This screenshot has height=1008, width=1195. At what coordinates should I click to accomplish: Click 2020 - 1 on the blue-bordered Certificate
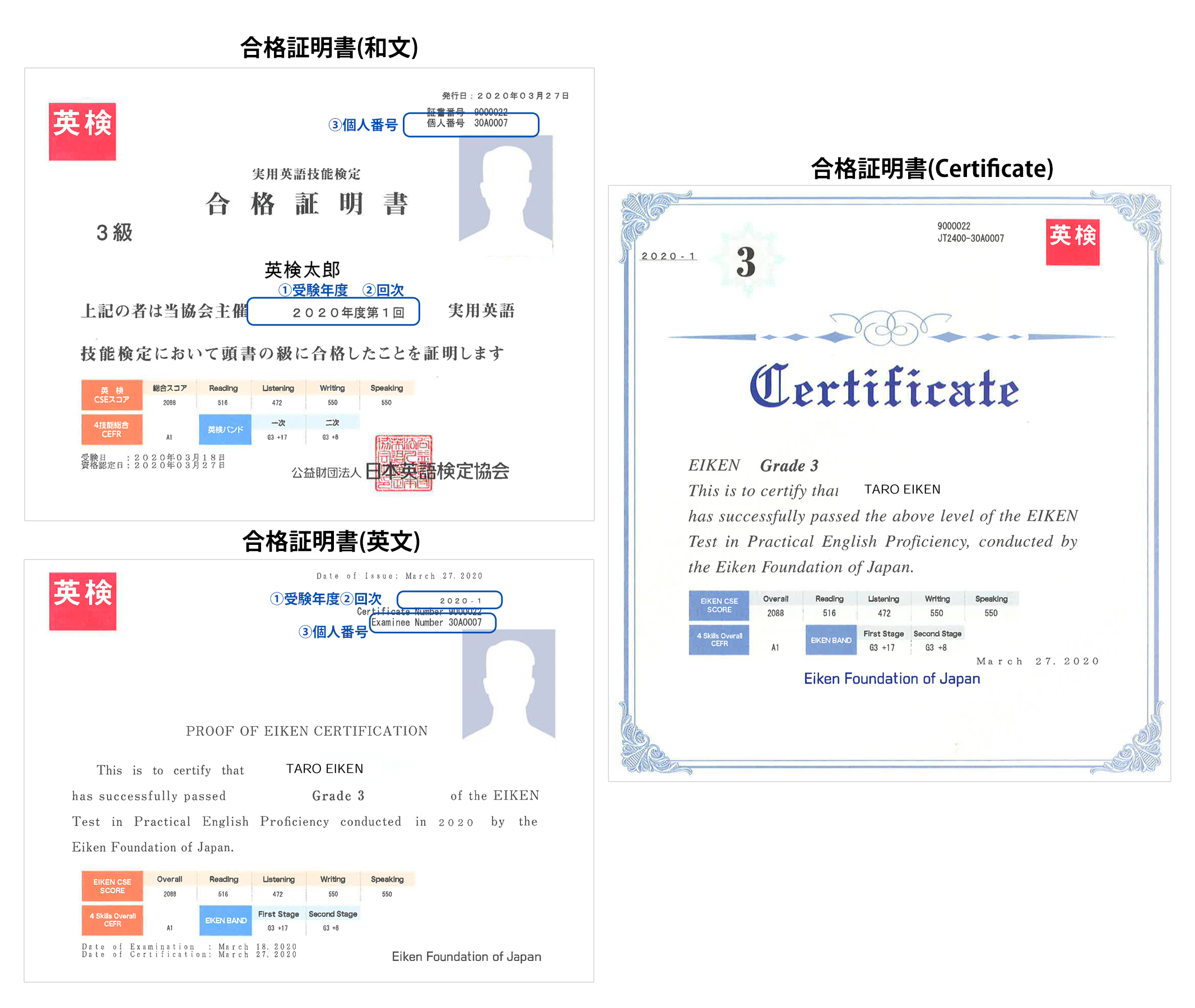tap(668, 256)
